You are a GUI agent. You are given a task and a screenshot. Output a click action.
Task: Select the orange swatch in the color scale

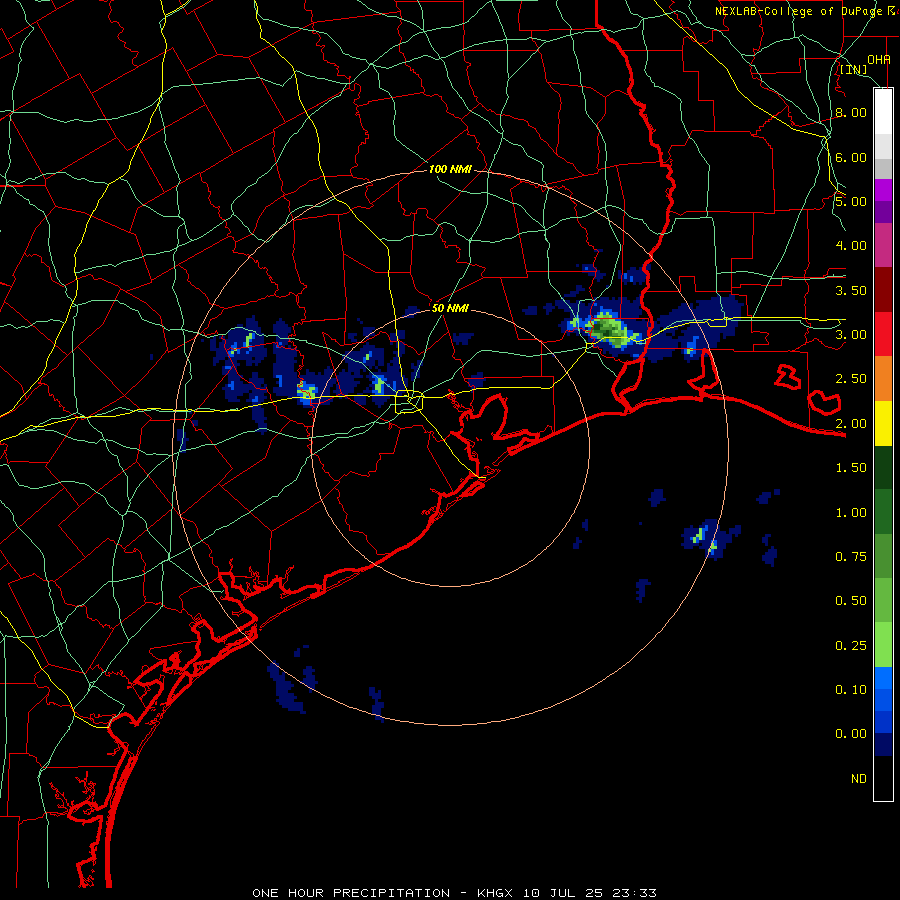[883, 379]
